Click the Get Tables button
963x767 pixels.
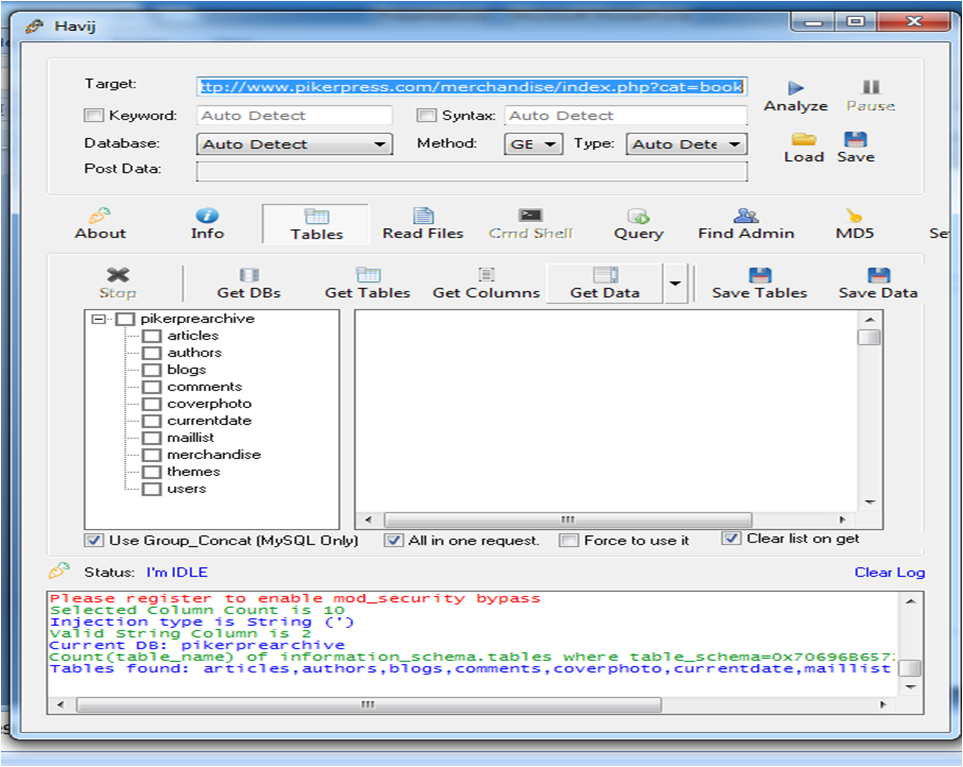(367, 284)
